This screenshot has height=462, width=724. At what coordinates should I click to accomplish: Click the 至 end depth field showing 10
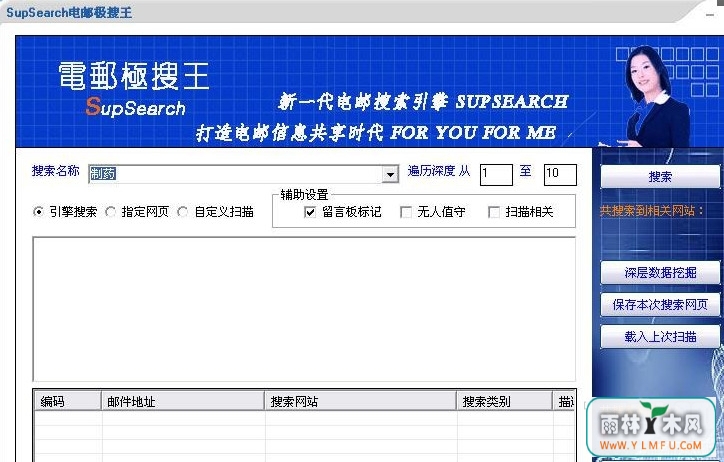[560, 174]
